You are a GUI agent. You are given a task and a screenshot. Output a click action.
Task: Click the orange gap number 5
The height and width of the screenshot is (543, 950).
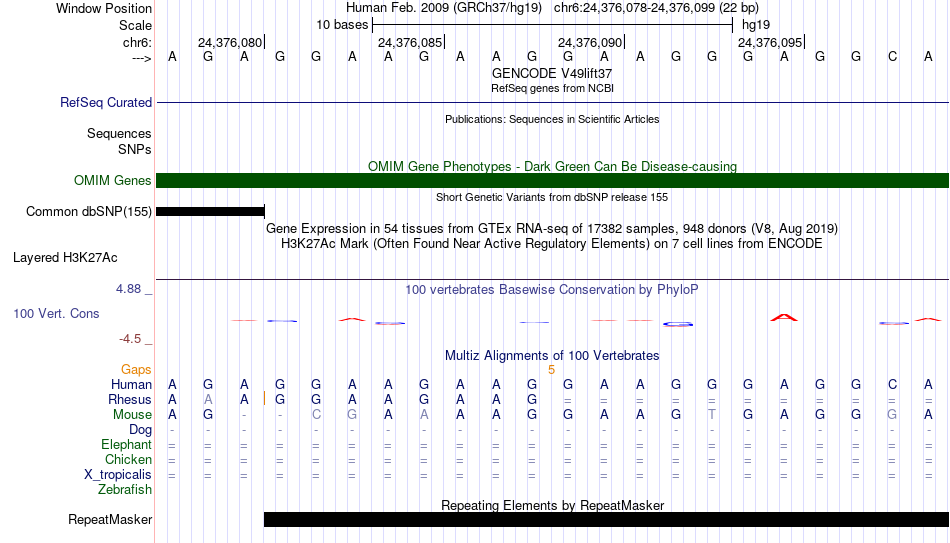pyautogui.click(x=551, y=370)
